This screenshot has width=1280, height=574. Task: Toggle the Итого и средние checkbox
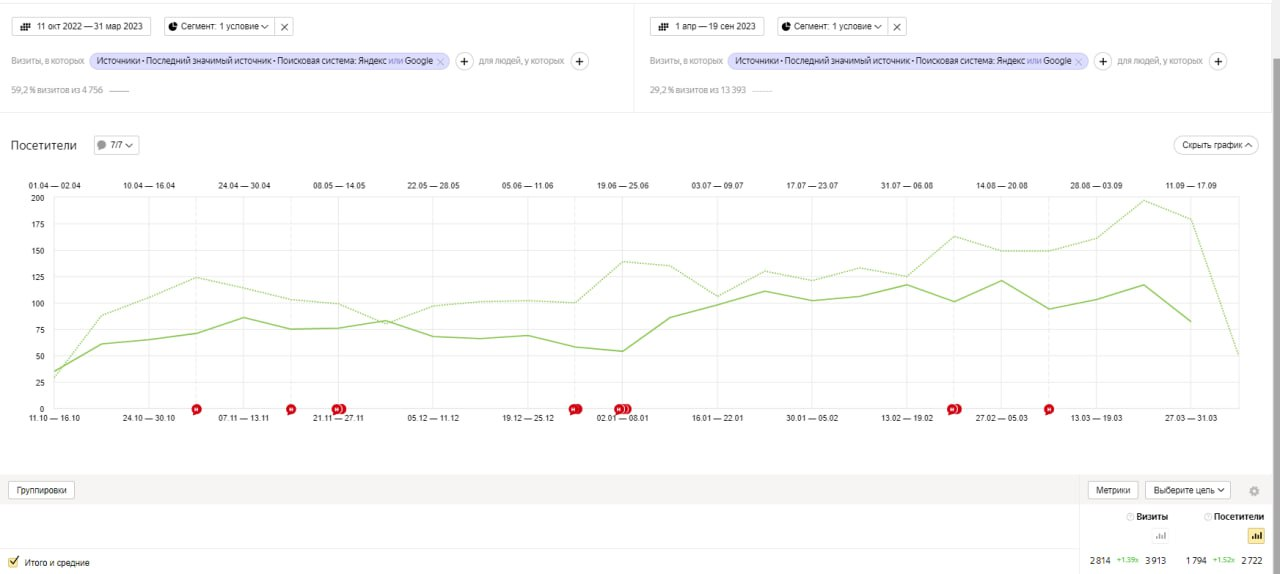(14, 562)
